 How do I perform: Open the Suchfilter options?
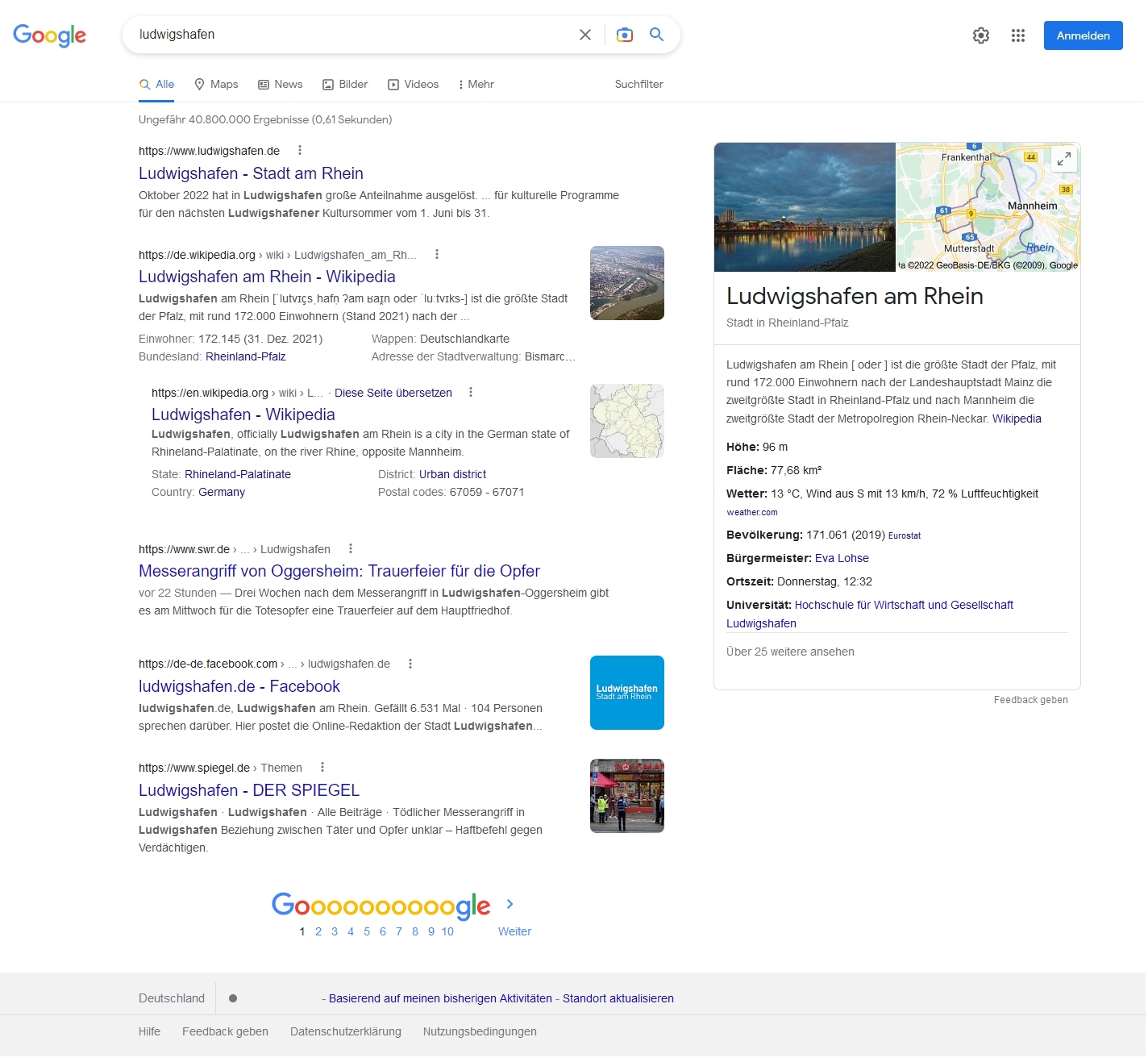tap(638, 84)
